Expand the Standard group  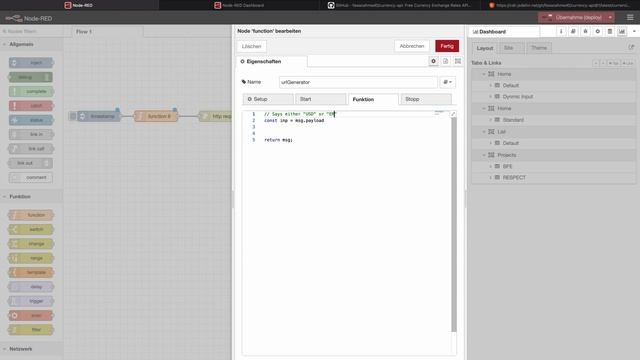[x=491, y=120]
